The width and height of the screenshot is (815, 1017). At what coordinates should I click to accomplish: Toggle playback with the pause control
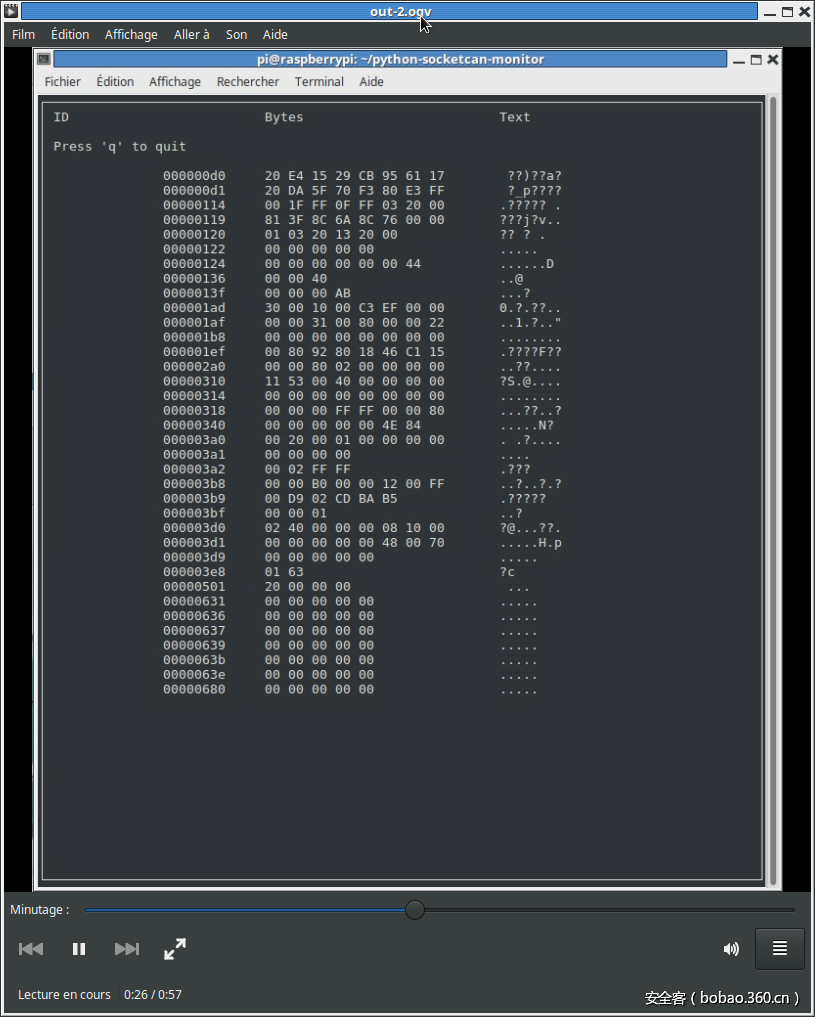click(78, 948)
